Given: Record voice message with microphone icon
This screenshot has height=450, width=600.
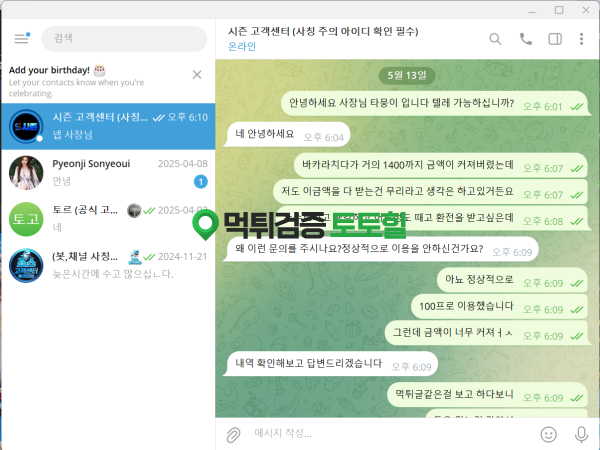Looking at the screenshot, I should pyautogui.click(x=581, y=434).
